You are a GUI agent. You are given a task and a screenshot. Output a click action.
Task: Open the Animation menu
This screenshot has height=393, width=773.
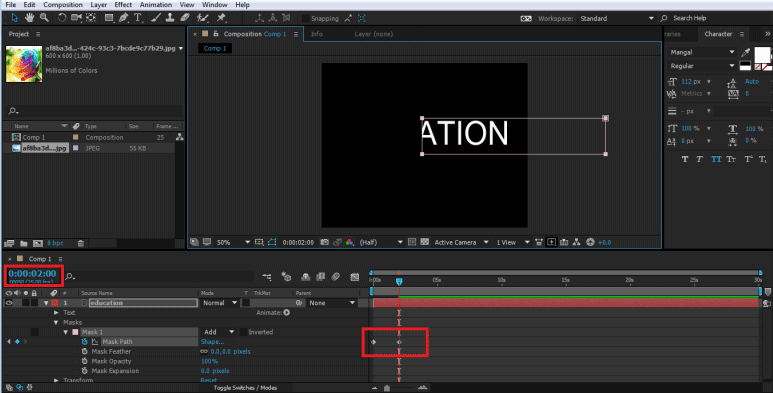(155, 4)
